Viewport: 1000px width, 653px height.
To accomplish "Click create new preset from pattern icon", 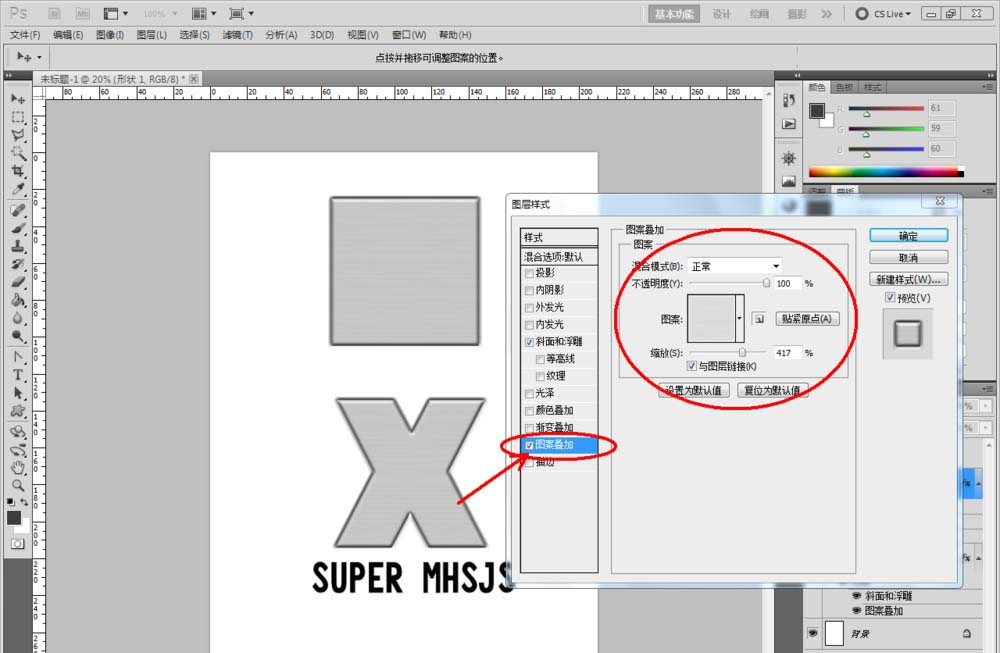I will [x=759, y=319].
